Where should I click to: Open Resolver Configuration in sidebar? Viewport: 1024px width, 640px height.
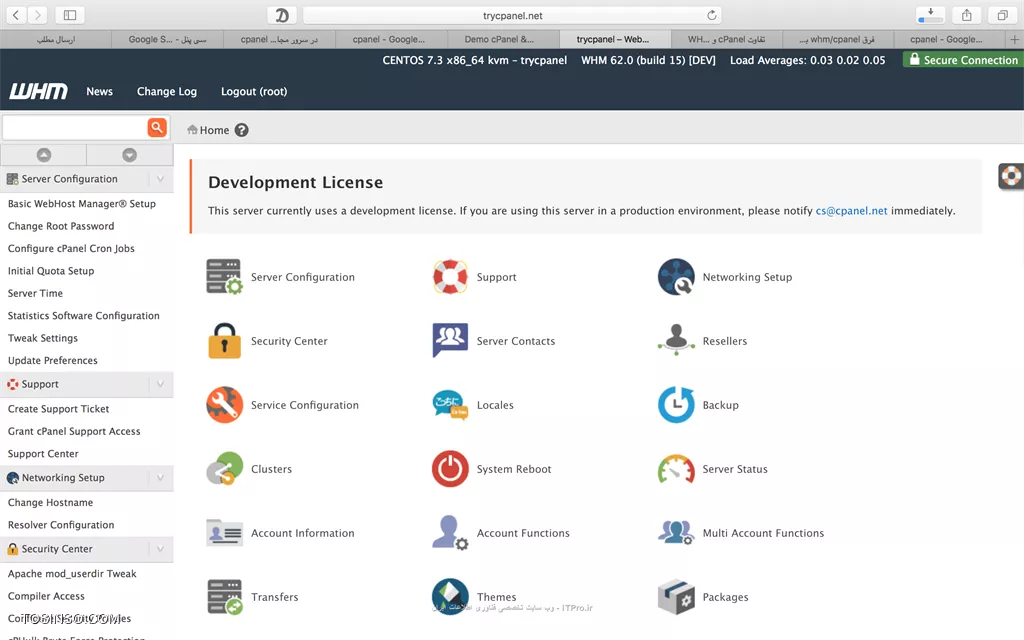61,524
